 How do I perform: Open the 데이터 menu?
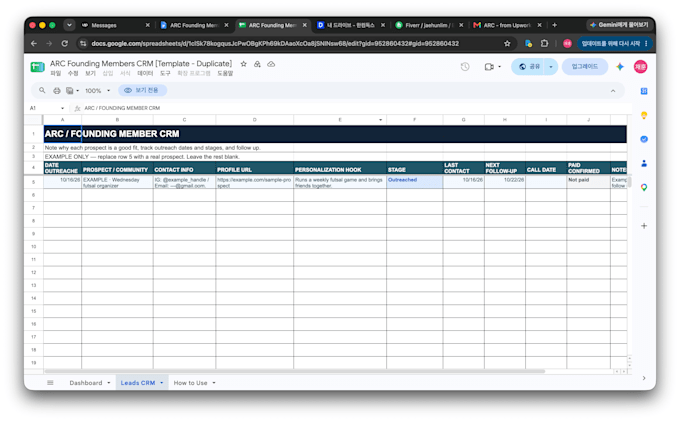click(x=145, y=73)
